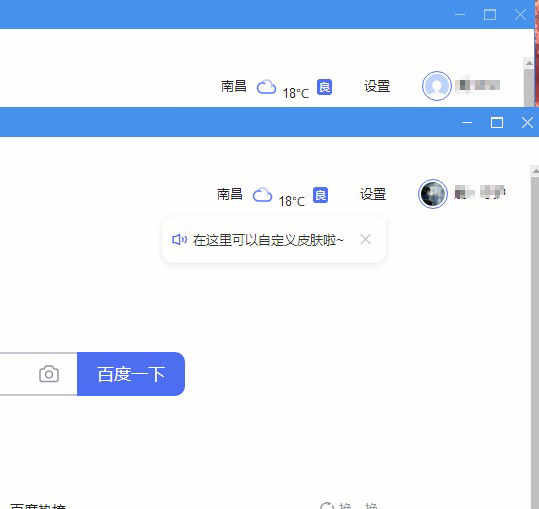Minimize the front browser window
This screenshot has width=539, height=509.
(466, 123)
